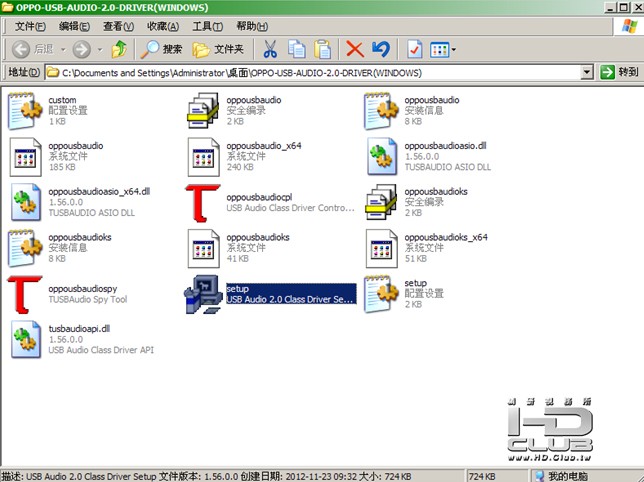Open the Views dropdown arrow

454,50
